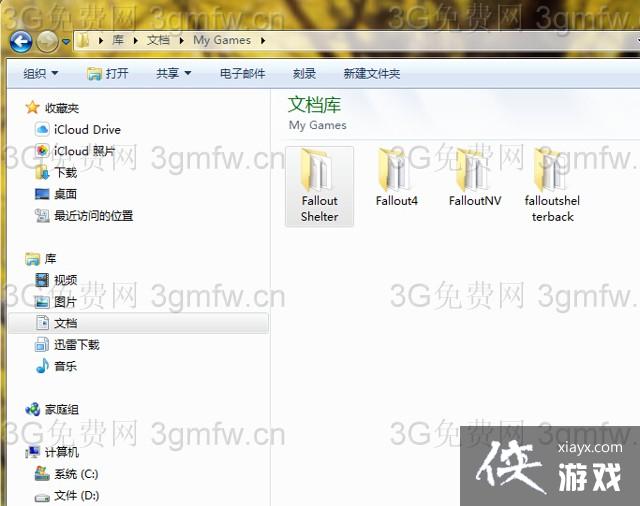Click 打开 toolbar button
The height and width of the screenshot is (506, 640).
click(x=108, y=73)
